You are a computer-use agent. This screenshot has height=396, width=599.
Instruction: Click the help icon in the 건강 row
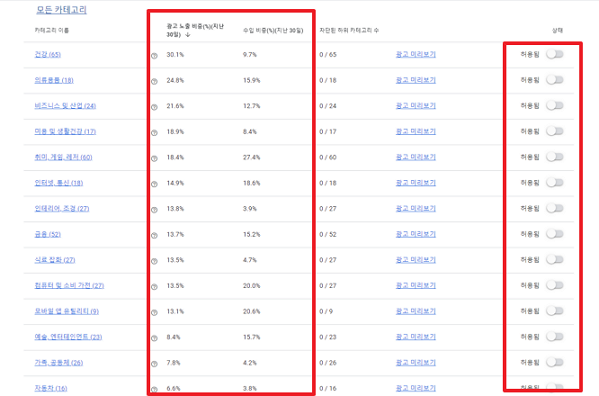tap(154, 56)
